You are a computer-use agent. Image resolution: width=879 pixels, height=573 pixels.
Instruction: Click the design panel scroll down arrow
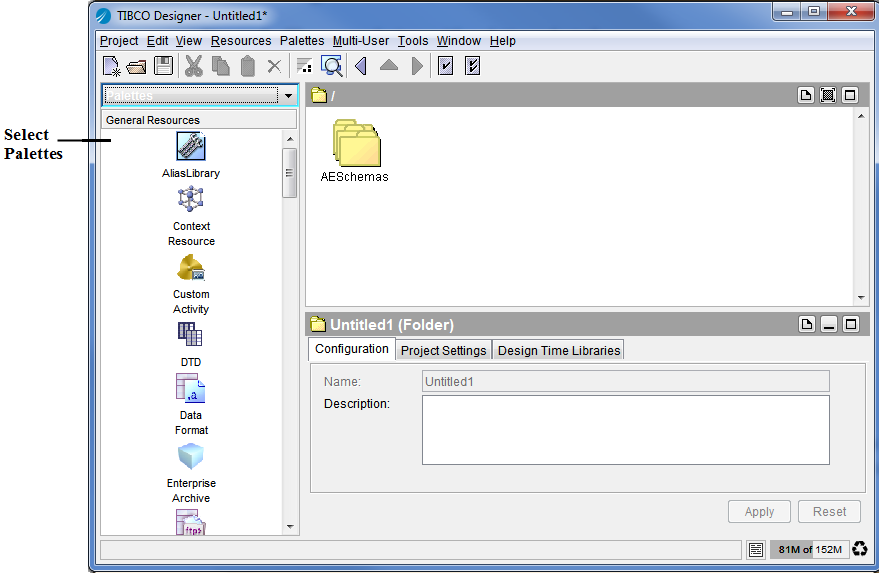click(861, 298)
